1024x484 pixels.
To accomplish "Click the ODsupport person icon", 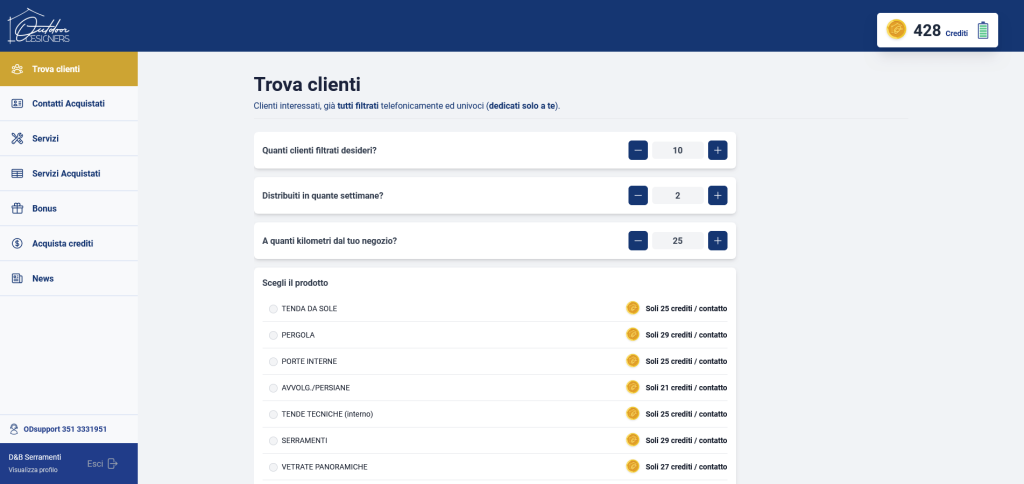I will 14,429.
